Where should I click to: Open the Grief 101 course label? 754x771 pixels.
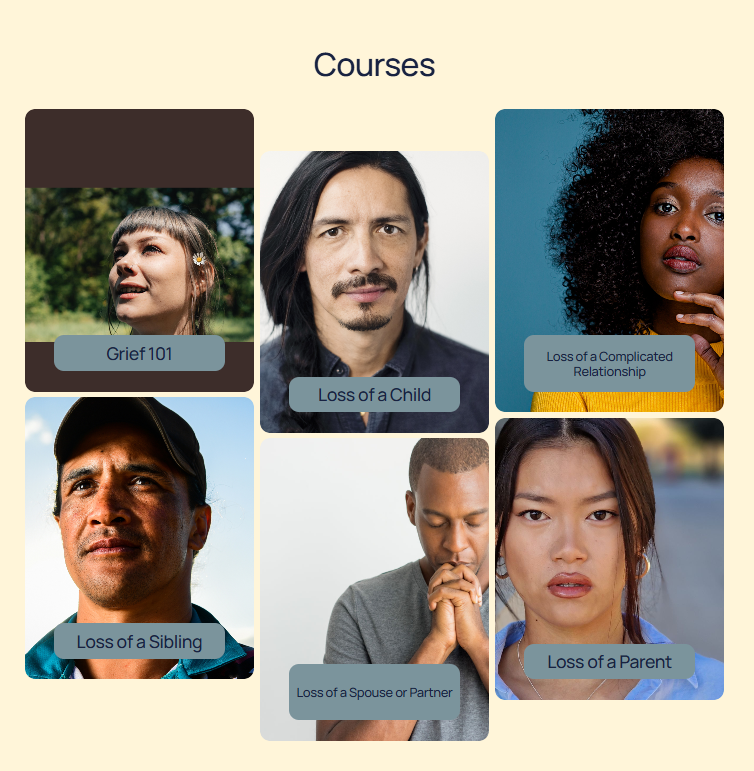pyautogui.click(x=139, y=353)
